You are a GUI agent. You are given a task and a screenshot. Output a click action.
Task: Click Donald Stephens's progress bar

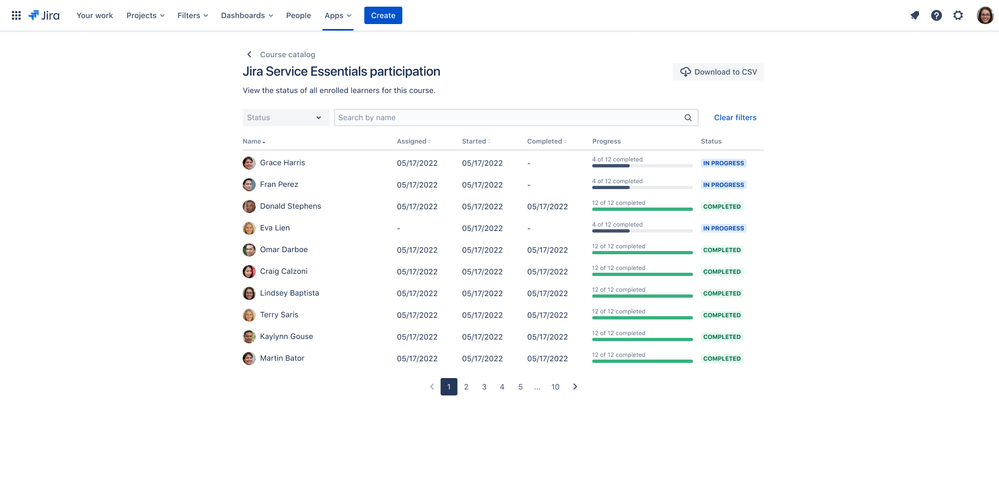pyautogui.click(x=642, y=209)
